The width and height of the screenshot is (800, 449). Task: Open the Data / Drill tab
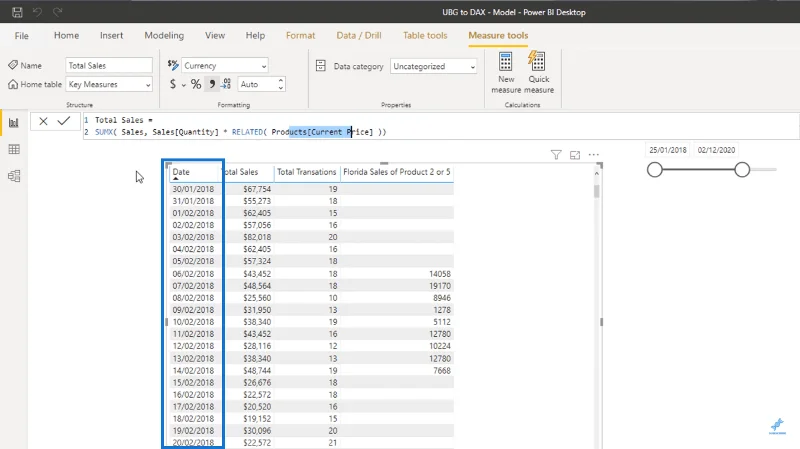[x=359, y=35]
